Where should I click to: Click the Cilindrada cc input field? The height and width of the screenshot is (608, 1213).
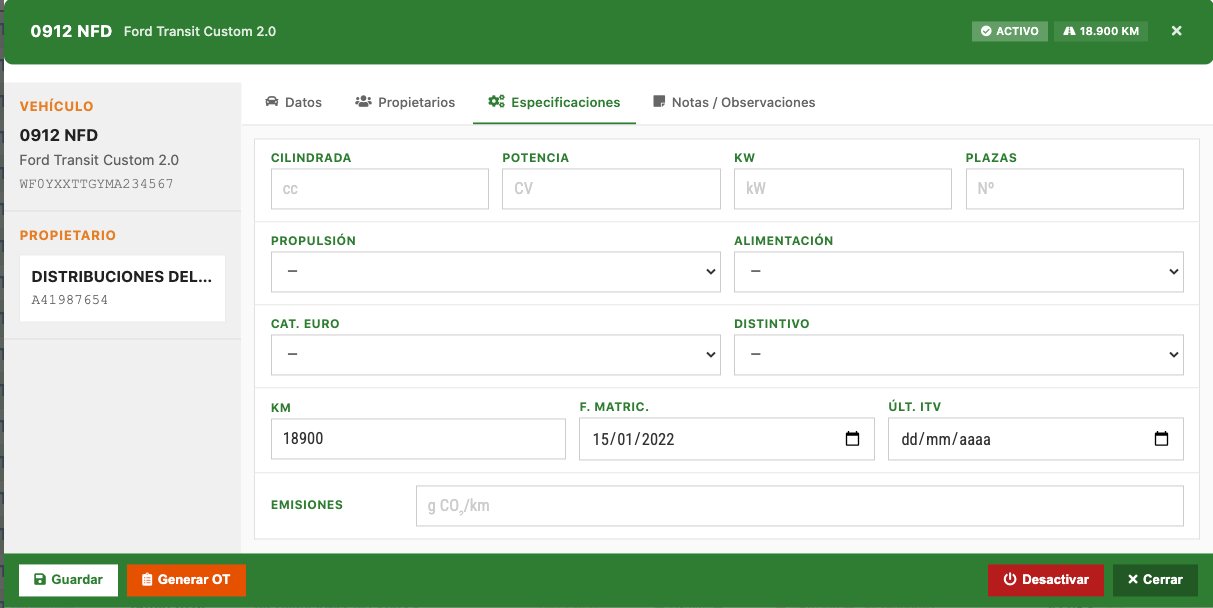point(380,188)
